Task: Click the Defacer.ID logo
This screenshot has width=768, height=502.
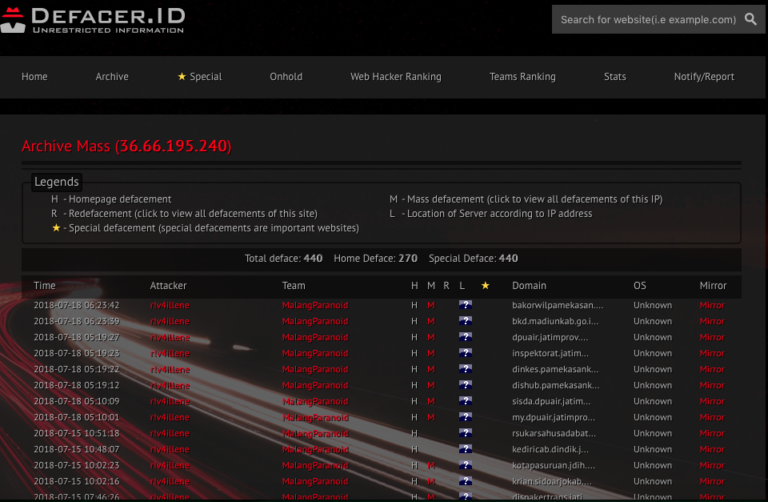Action: (x=93, y=20)
